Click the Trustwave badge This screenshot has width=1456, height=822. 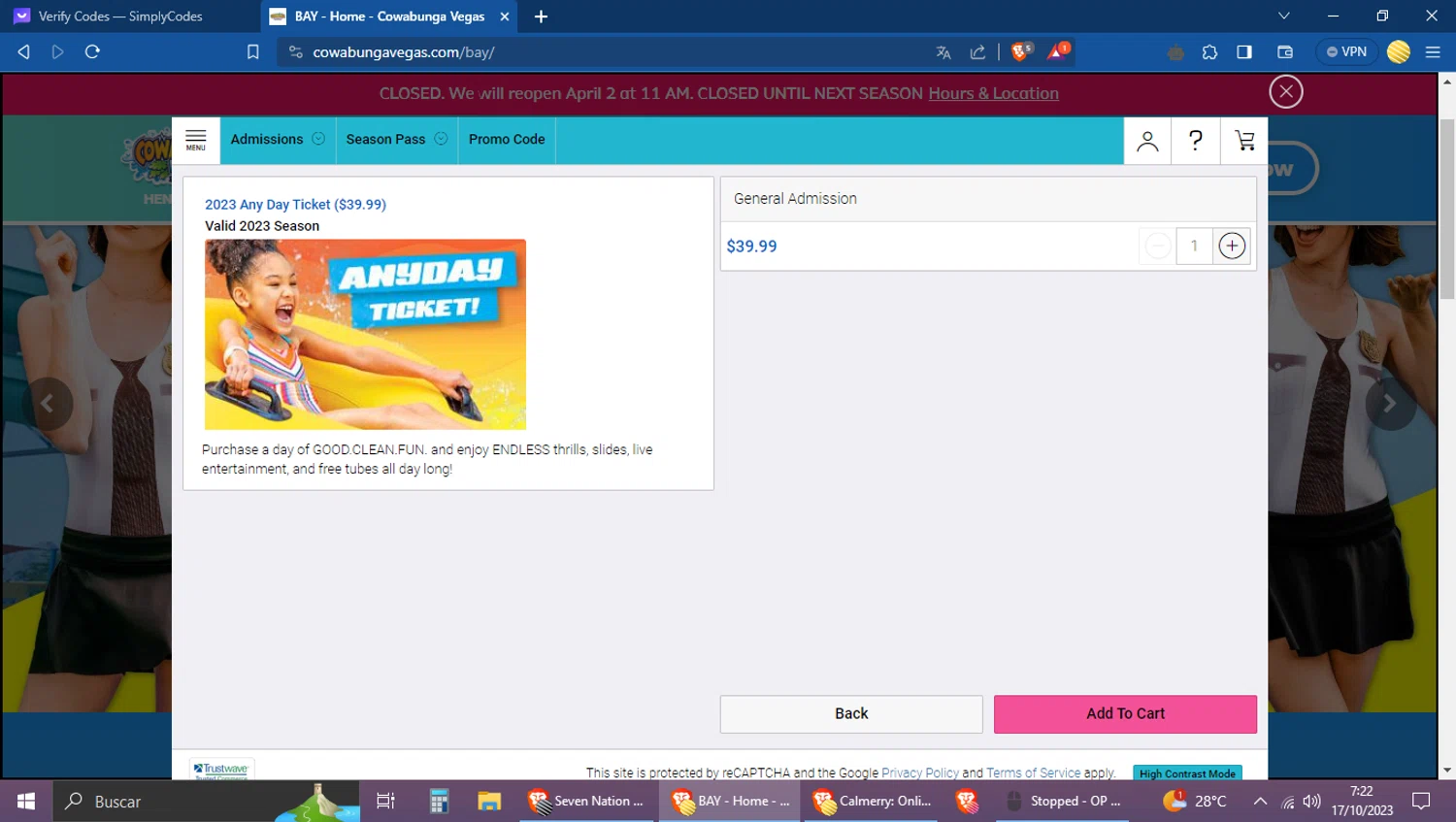point(222,770)
